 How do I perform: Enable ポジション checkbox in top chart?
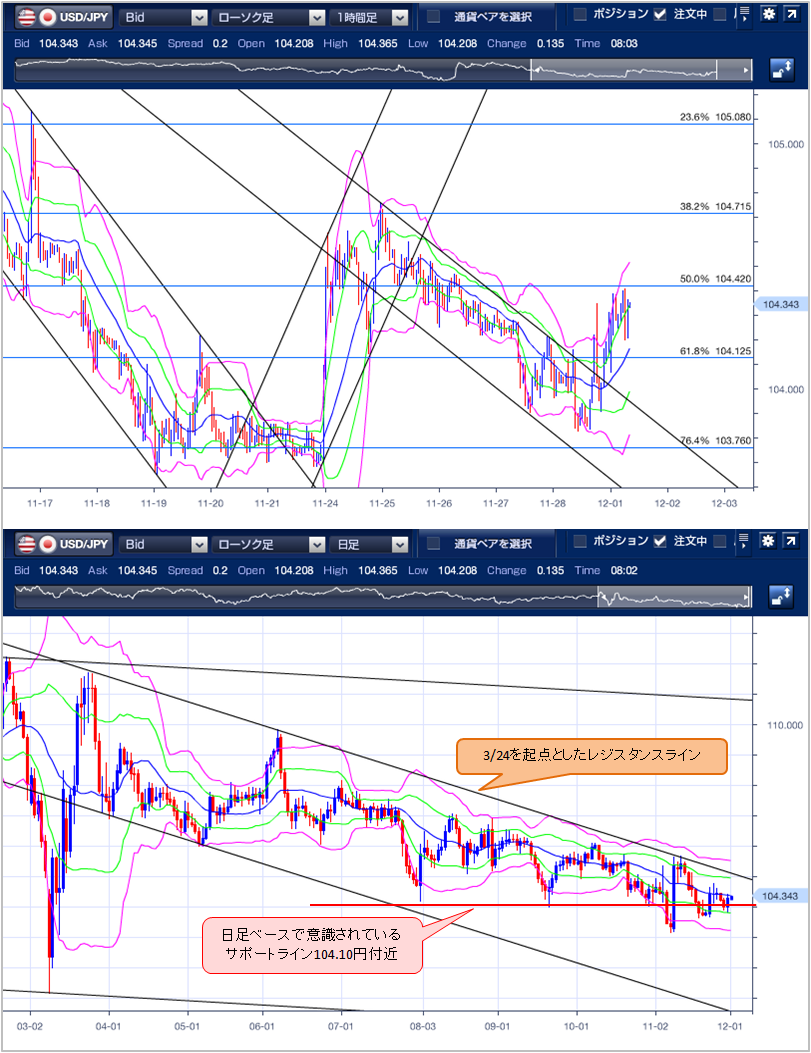pos(580,14)
